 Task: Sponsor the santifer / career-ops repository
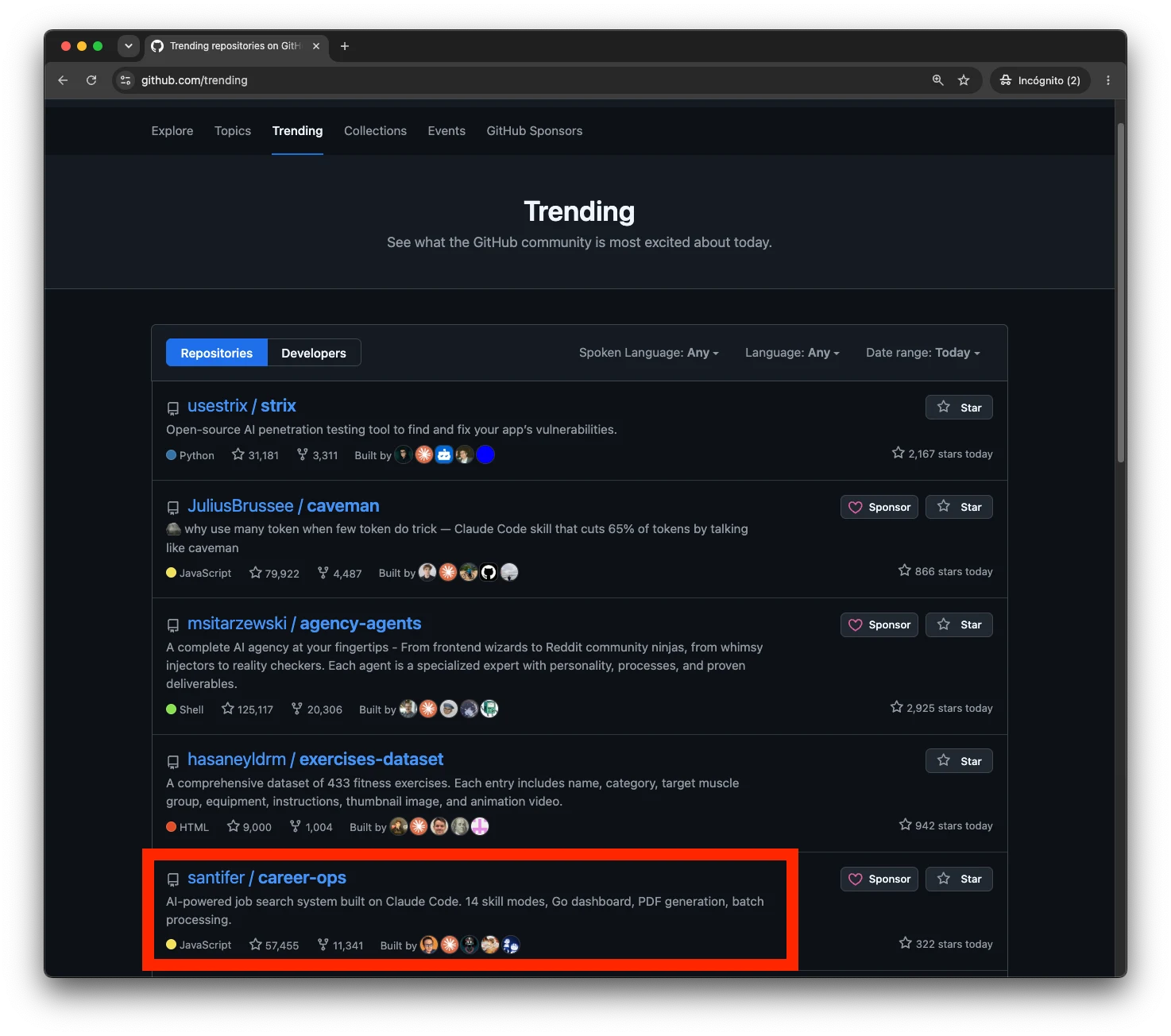[x=879, y=879]
